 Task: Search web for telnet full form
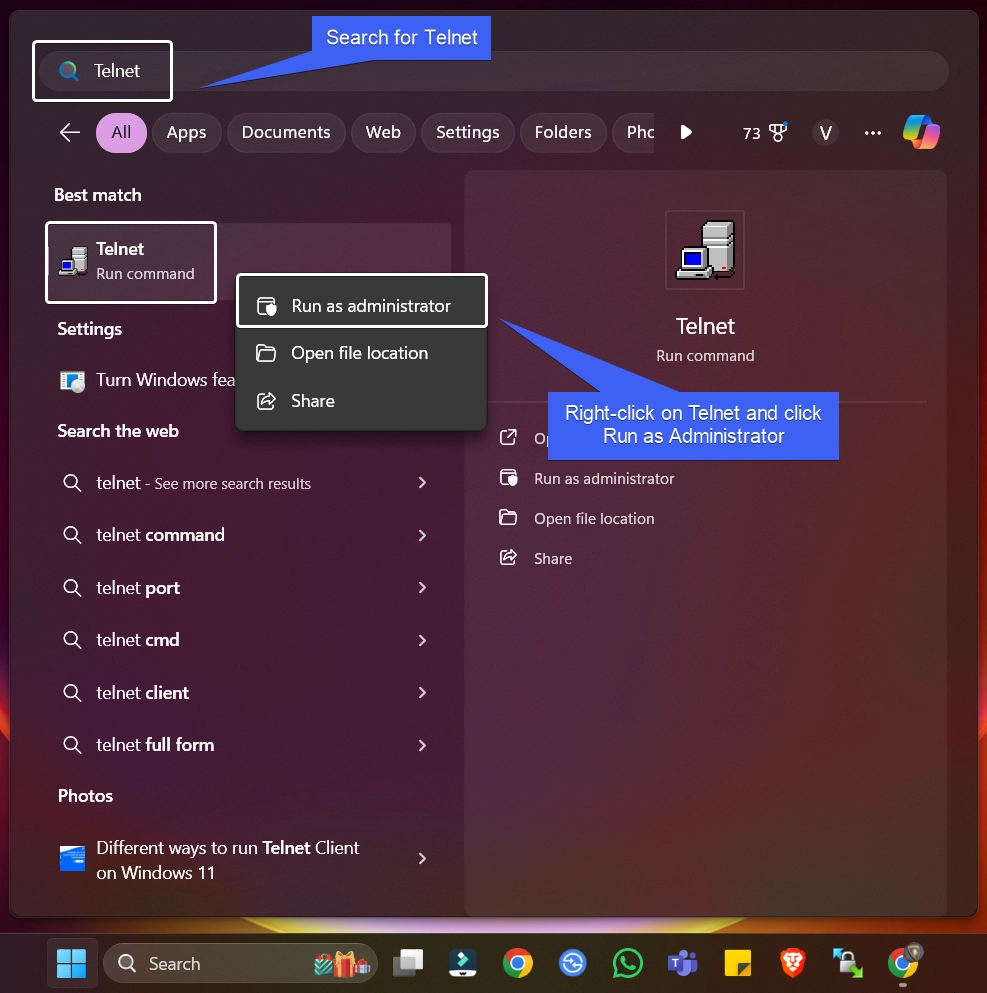tap(155, 745)
